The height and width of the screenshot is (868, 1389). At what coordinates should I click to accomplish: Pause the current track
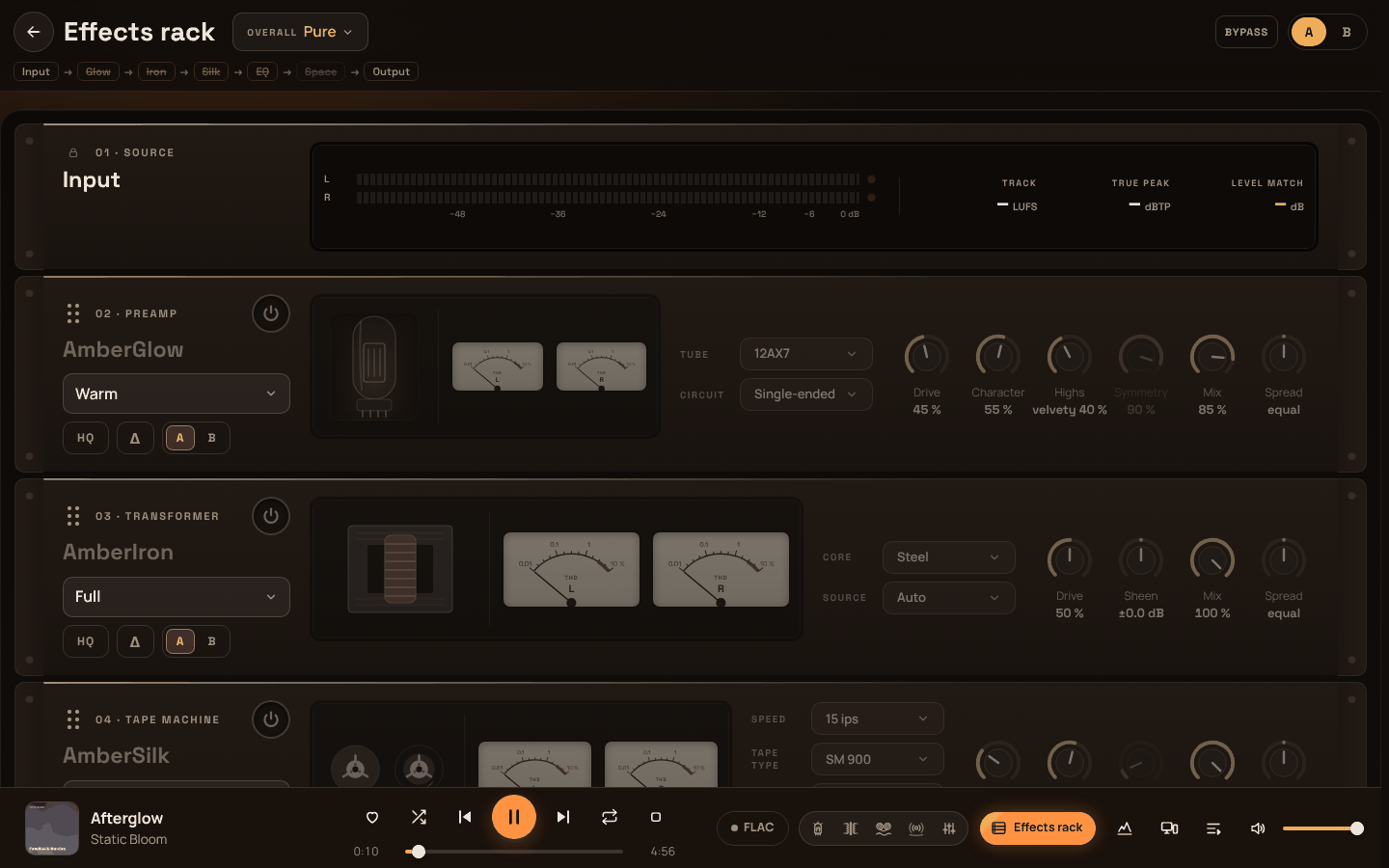[514, 817]
